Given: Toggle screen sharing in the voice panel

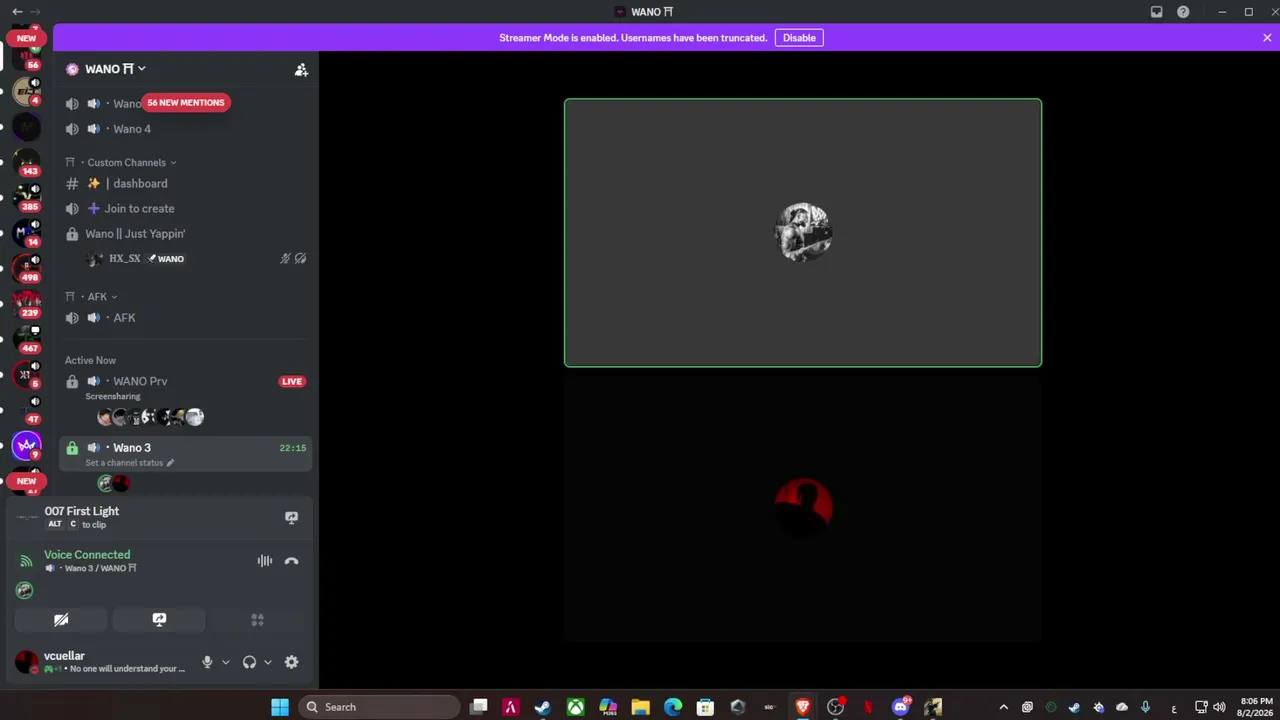Looking at the screenshot, I should [159, 620].
